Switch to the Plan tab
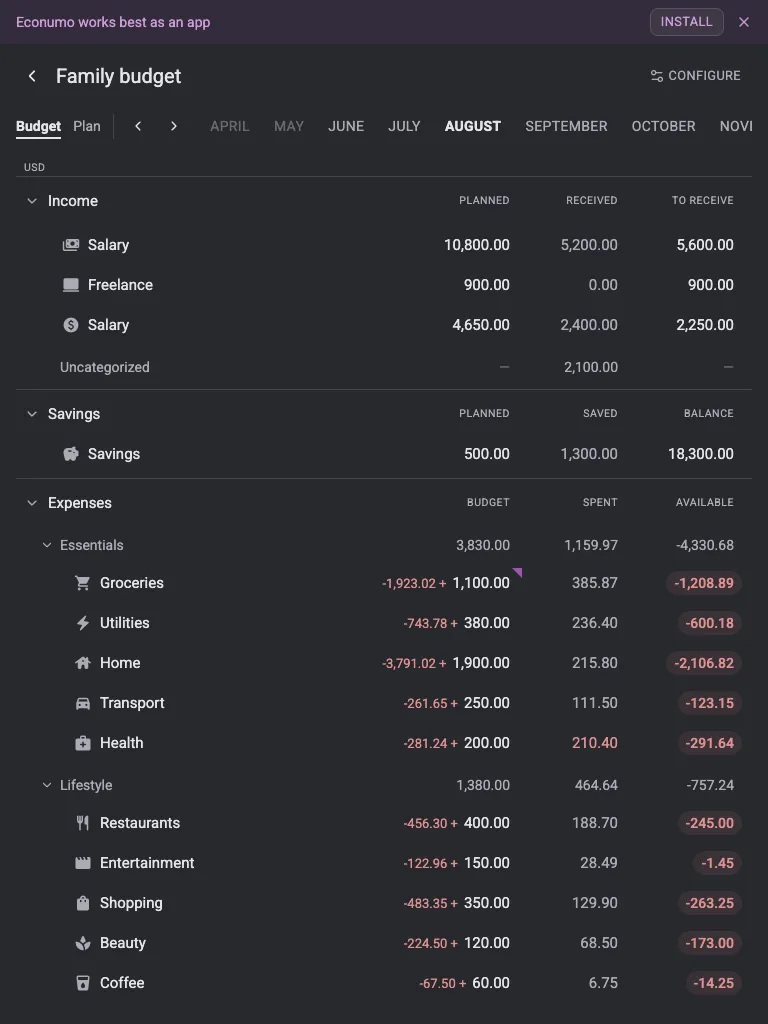 point(87,126)
